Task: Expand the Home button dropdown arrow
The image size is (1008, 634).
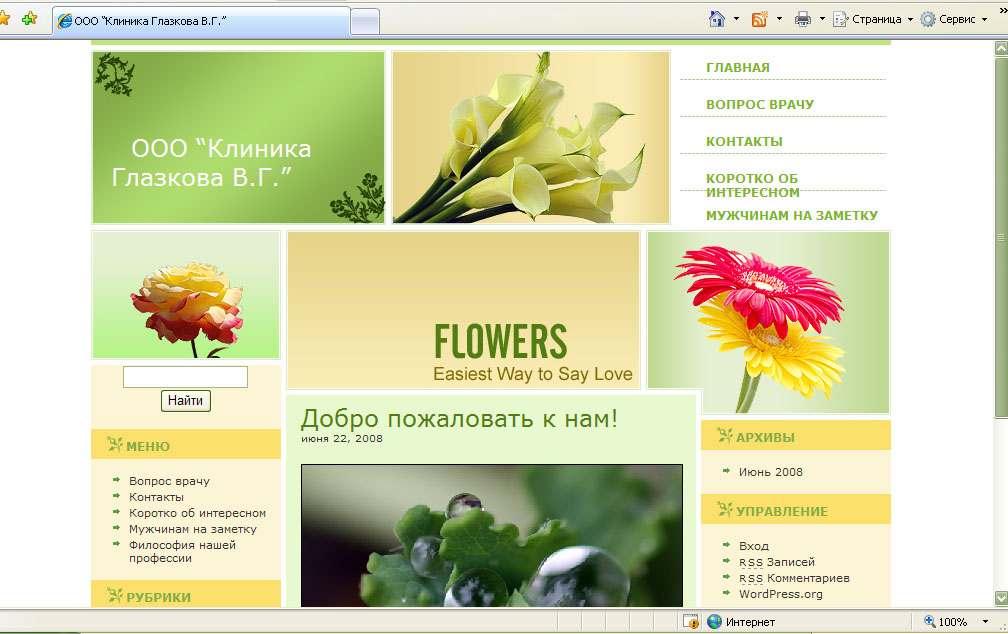Action: tap(737, 19)
